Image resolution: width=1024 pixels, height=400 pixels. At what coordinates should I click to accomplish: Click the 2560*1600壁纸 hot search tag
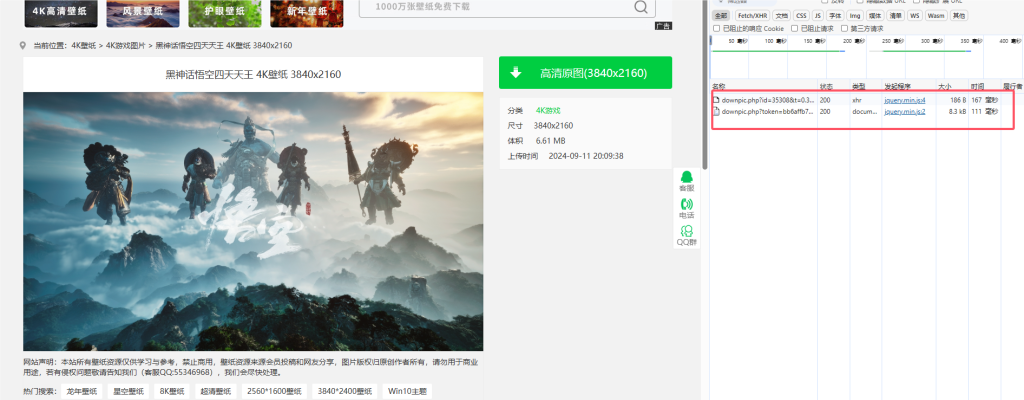tap(274, 392)
